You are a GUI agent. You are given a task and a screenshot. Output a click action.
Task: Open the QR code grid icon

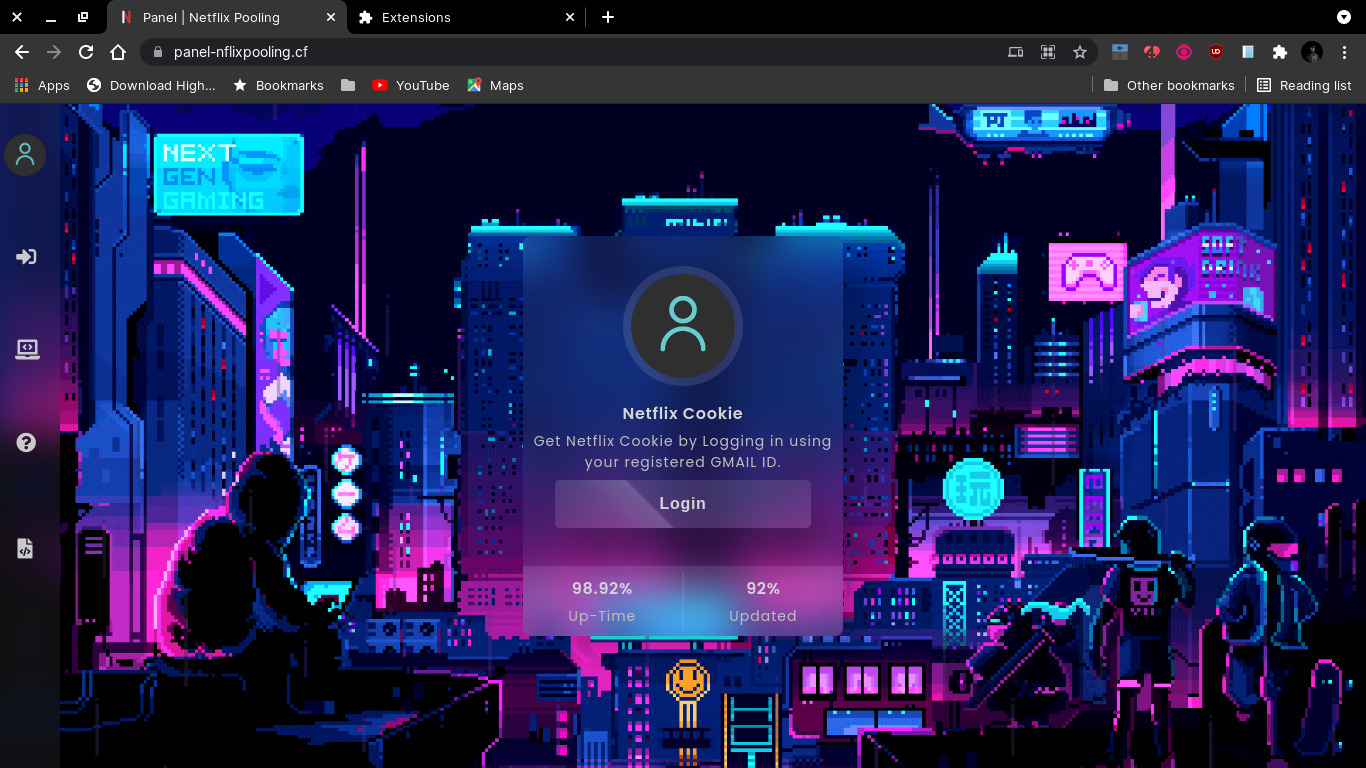(1048, 52)
